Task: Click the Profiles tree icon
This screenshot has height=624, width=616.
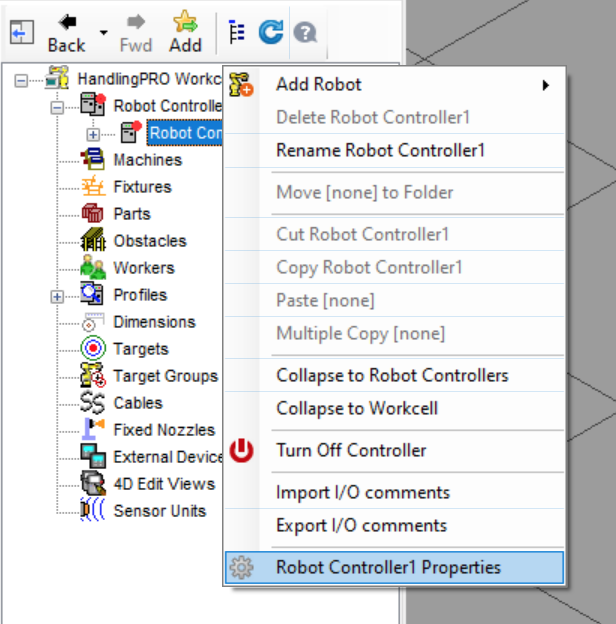Action: tap(92, 294)
